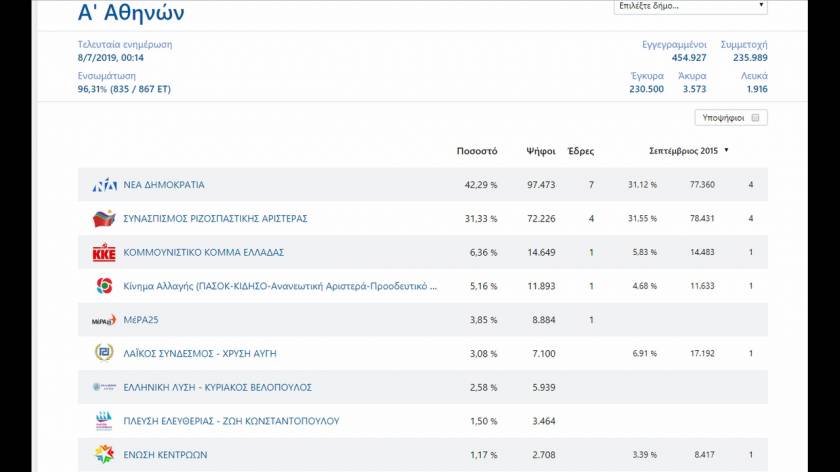Open the ΝΕΑ ΔΗΜΟΚΡΑΤΙΑ party link
This screenshot has width=840, height=472.
[x=164, y=185]
